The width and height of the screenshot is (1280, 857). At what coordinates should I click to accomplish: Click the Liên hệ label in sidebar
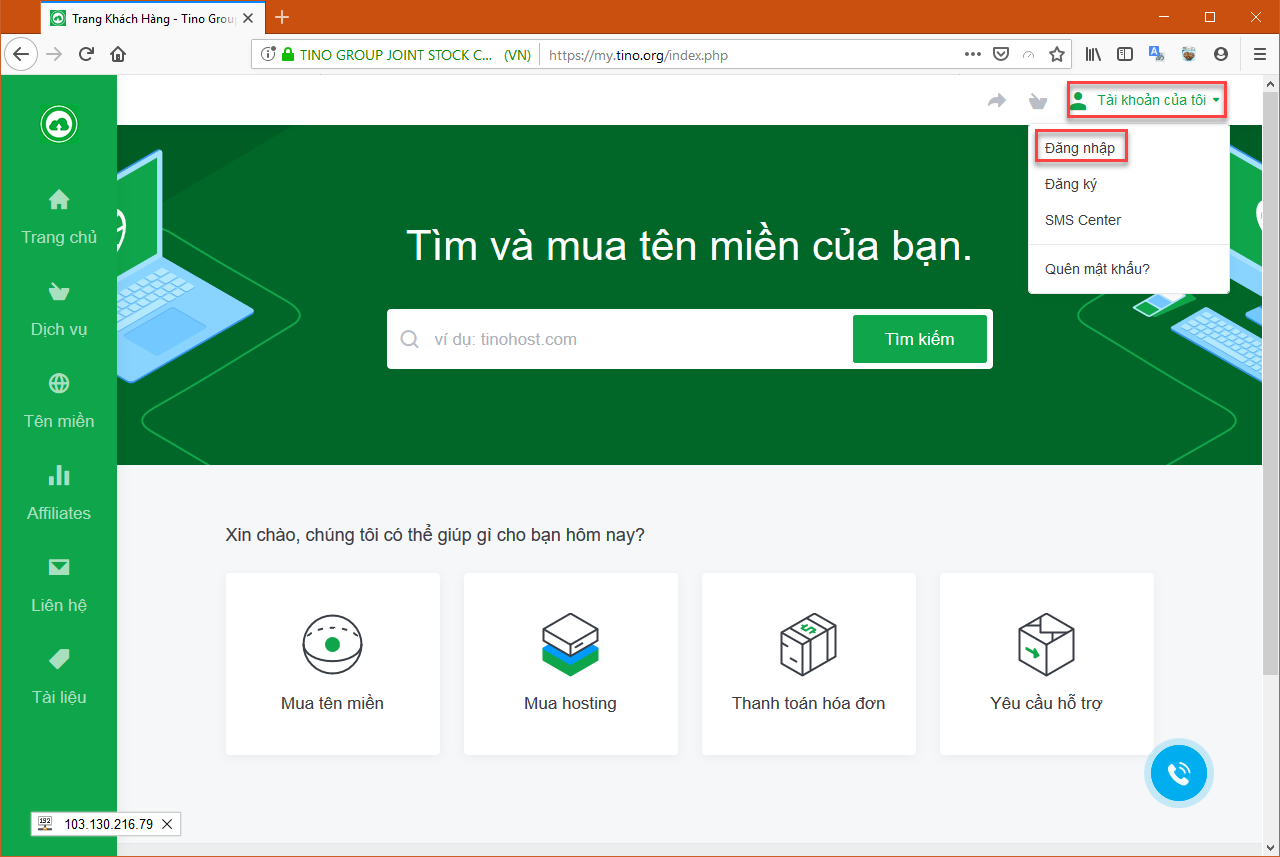click(x=59, y=605)
